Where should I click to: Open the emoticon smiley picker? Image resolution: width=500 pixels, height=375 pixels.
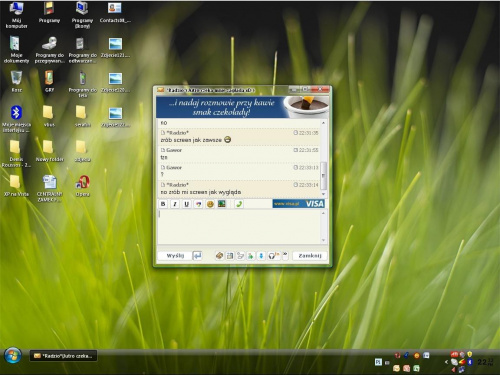(x=210, y=204)
